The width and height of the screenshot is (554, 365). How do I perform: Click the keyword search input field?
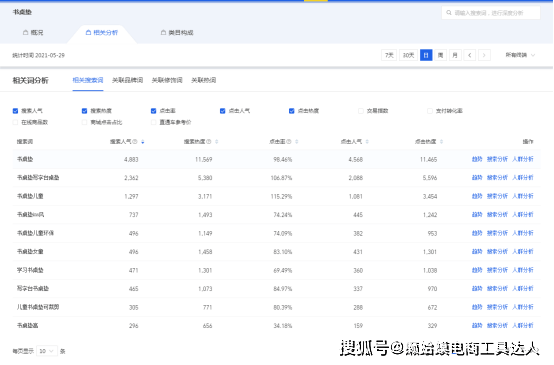tap(491, 13)
